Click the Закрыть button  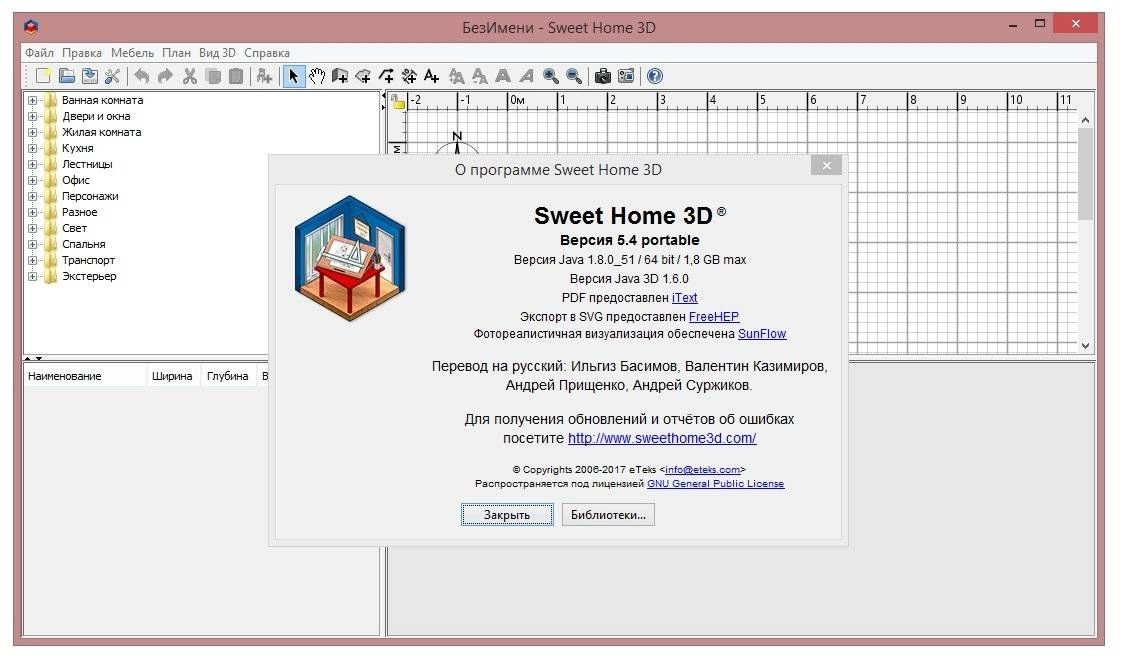[x=507, y=515]
